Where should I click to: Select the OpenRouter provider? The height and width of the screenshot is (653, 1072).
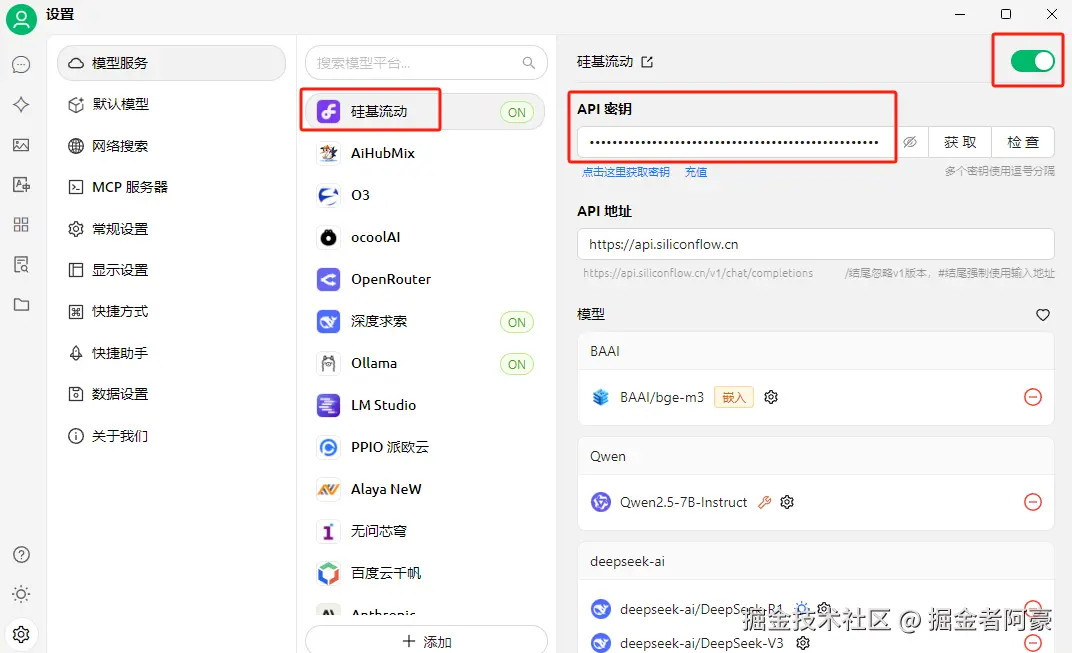click(x=425, y=280)
